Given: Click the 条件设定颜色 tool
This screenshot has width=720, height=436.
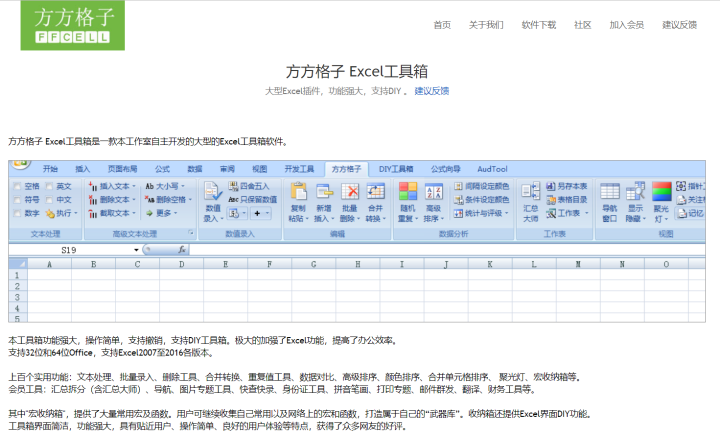Looking at the screenshot, I should click(481, 200).
